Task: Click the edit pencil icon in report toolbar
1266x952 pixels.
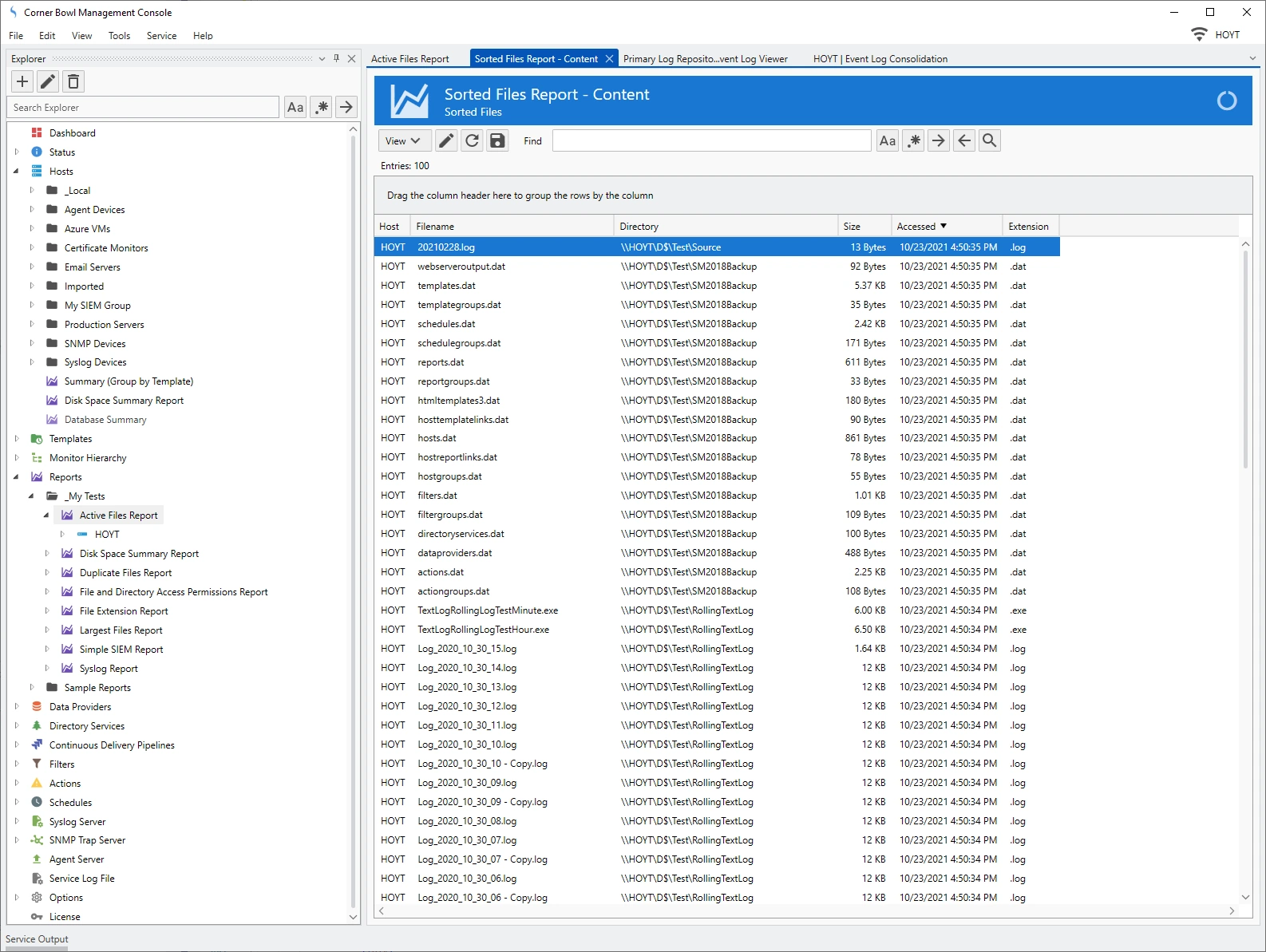Action: (446, 140)
